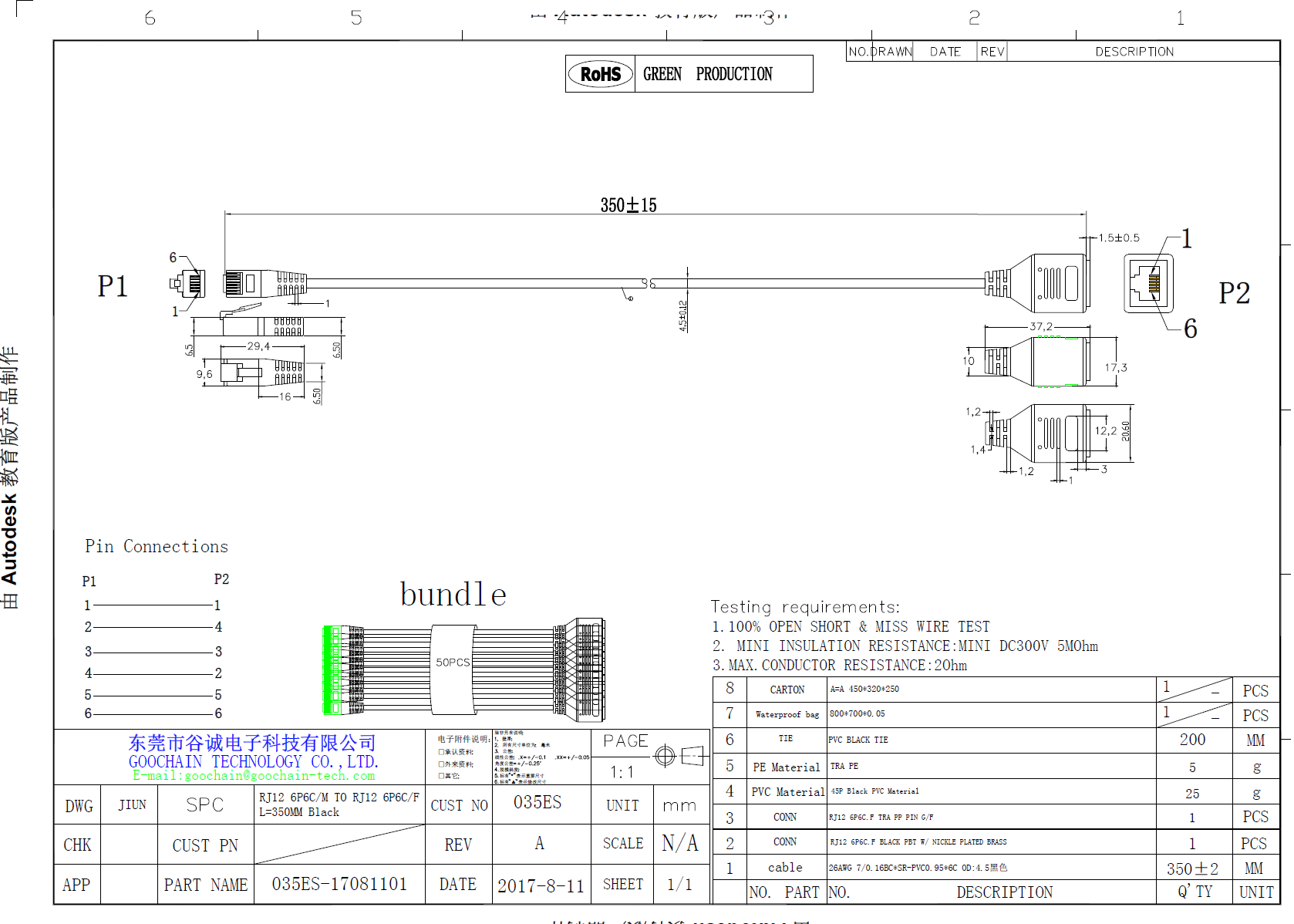
Task: Click the P2 jack front-view square symbol
Action: [x=1148, y=283]
